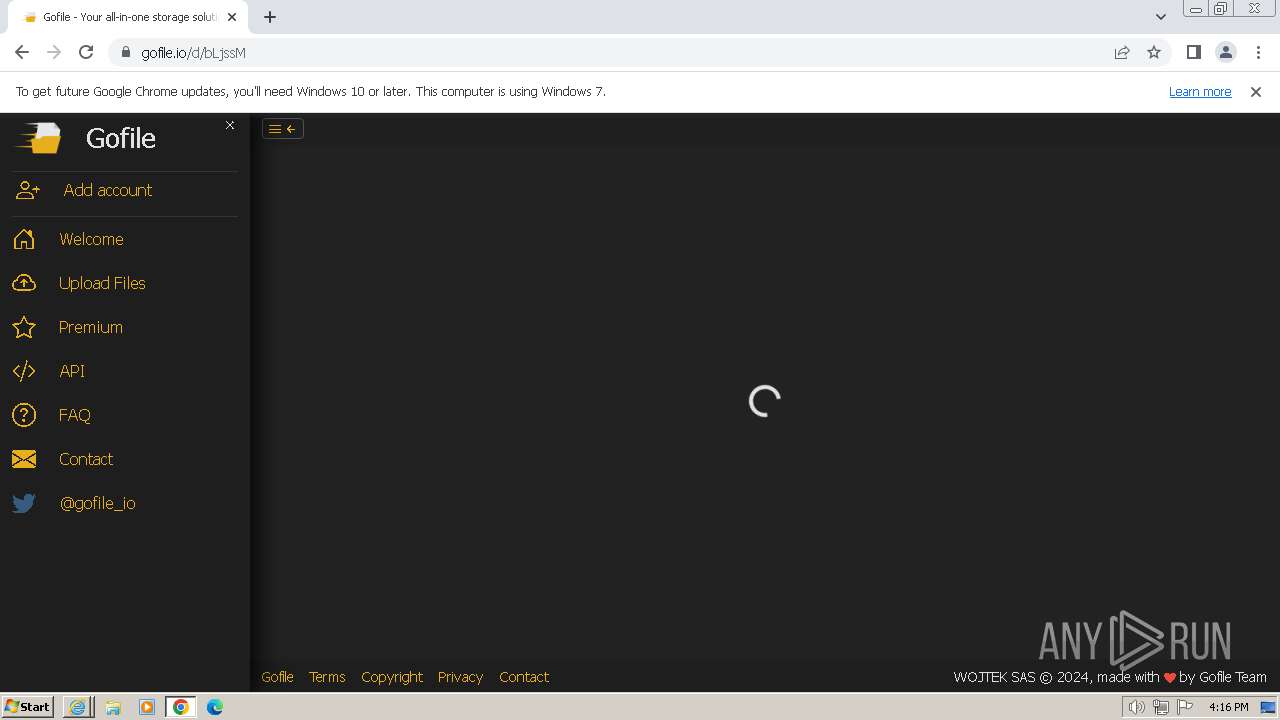Click Learn more about Chrome updates
Screen dimensions: 1280x720
pos(1200,91)
